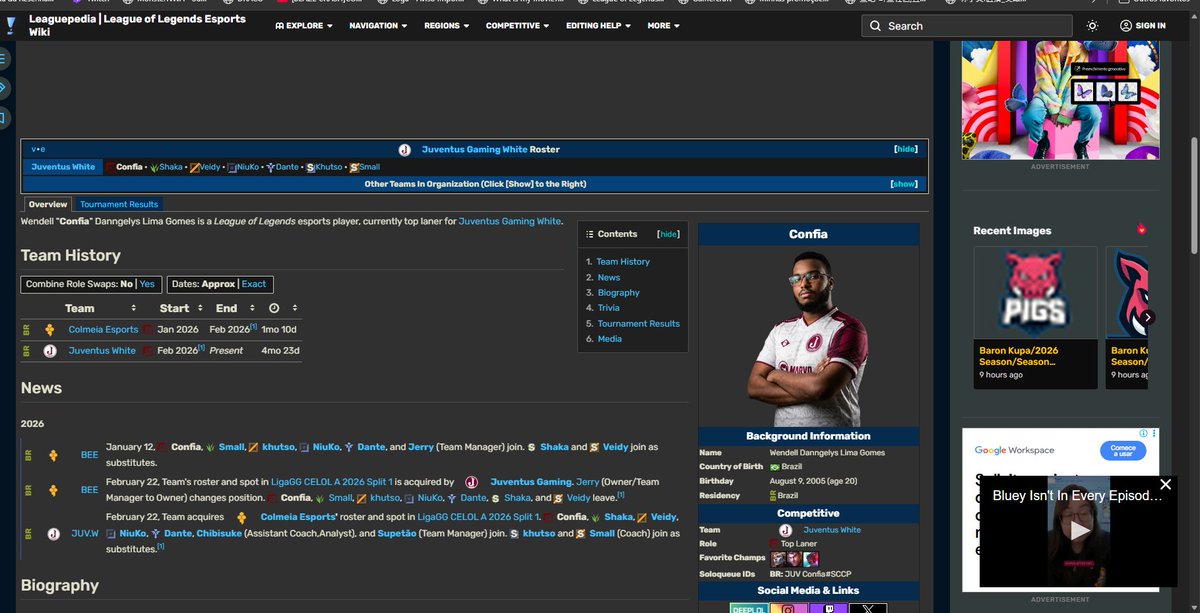Jump to Team History in Contents
The width and height of the screenshot is (1200, 613).
(623, 261)
